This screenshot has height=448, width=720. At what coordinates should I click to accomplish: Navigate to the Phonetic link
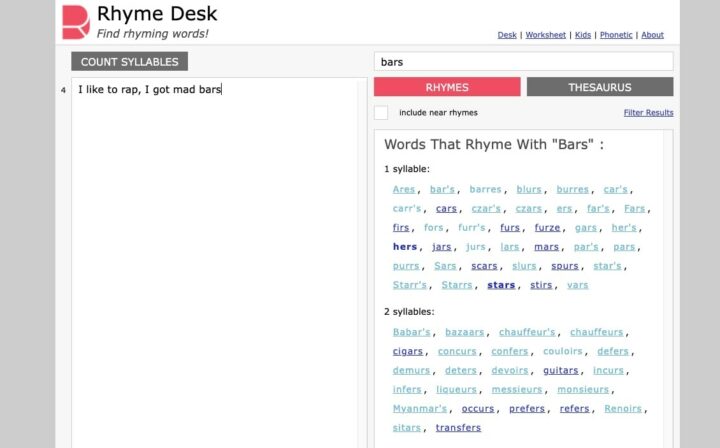pos(616,35)
